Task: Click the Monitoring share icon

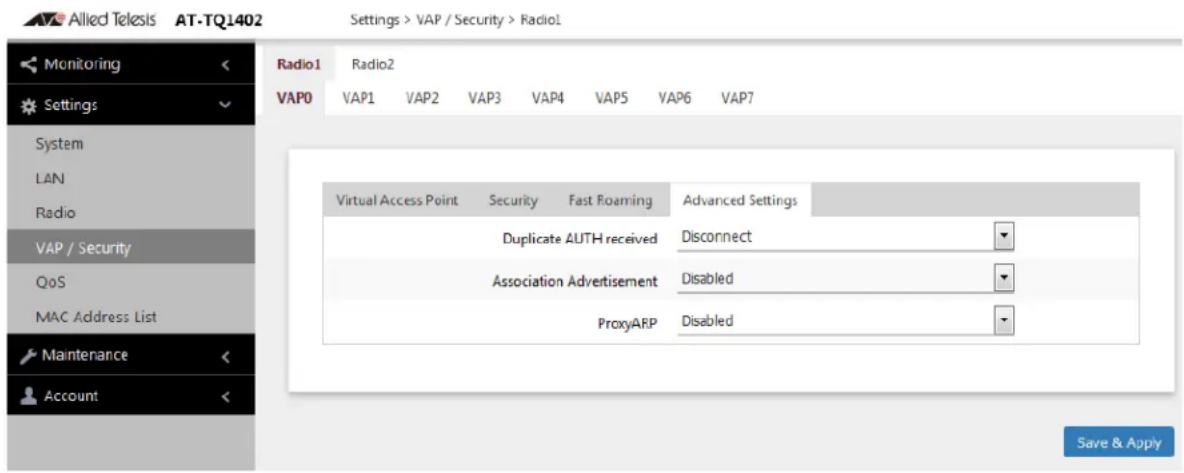Action: coord(31,64)
